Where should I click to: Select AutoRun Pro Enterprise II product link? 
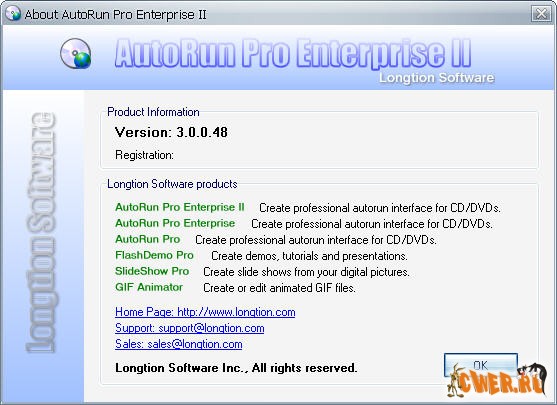pyautogui.click(x=180, y=207)
